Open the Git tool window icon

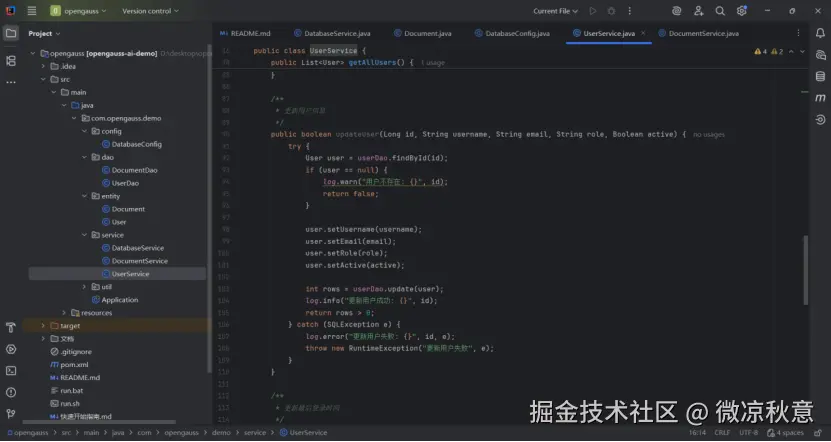11,413
